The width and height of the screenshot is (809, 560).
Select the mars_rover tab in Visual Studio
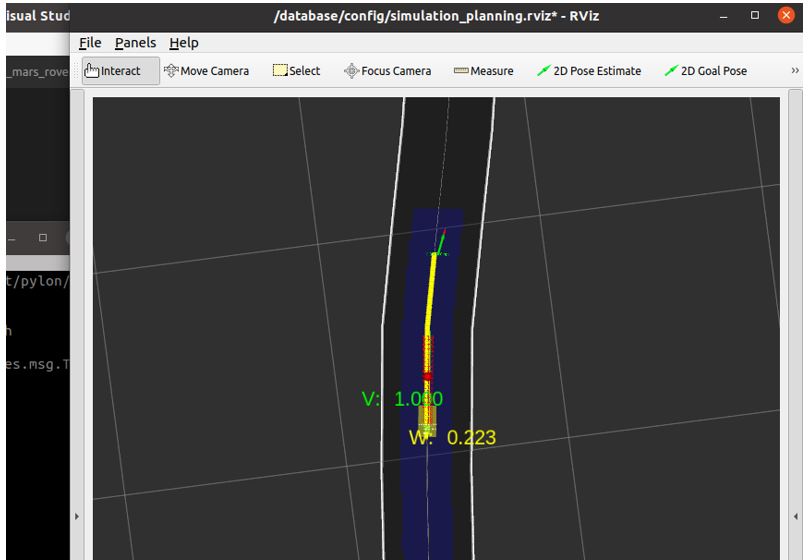[38, 72]
